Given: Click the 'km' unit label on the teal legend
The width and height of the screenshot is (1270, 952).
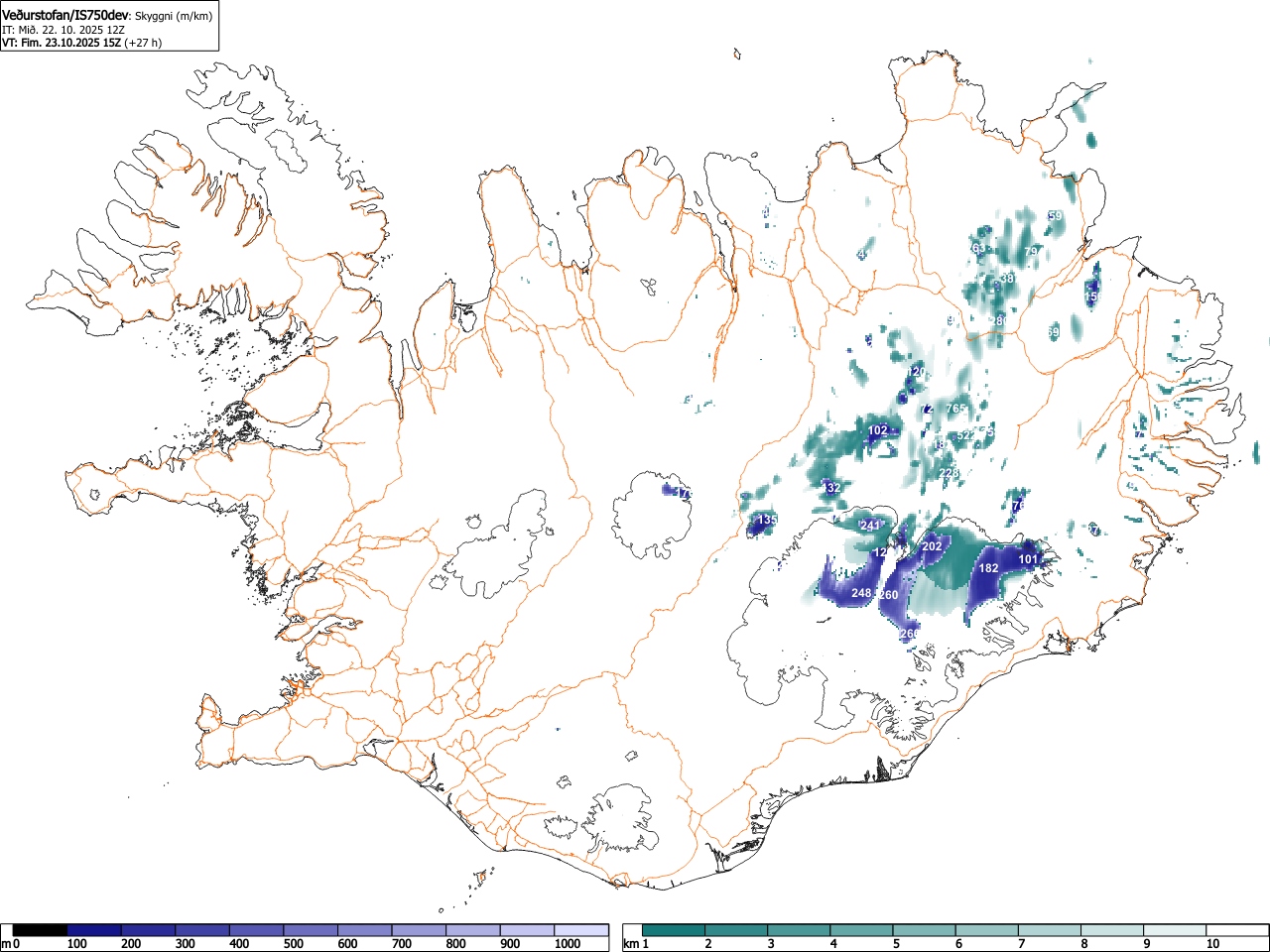Looking at the screenshot, I should 630,944.
